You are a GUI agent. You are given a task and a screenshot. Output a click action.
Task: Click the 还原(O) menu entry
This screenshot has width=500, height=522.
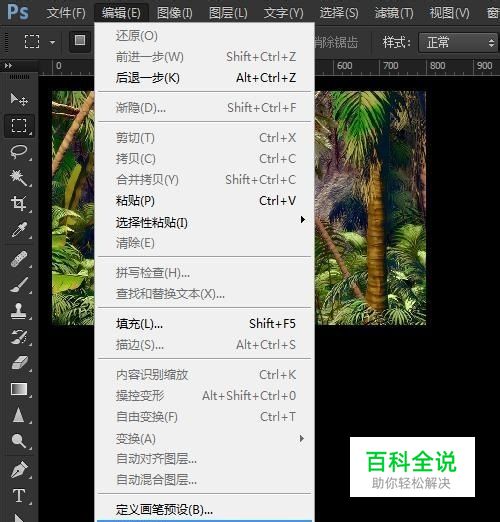pyautogui.click(x=205, y=36)
